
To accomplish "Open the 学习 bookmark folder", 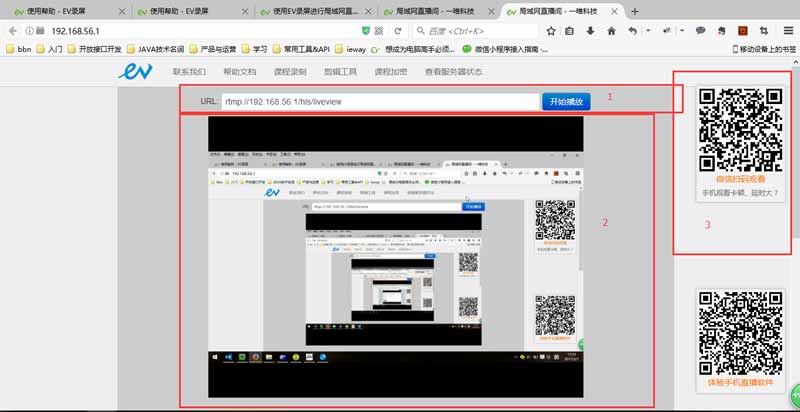I will (x=255, y=49).
